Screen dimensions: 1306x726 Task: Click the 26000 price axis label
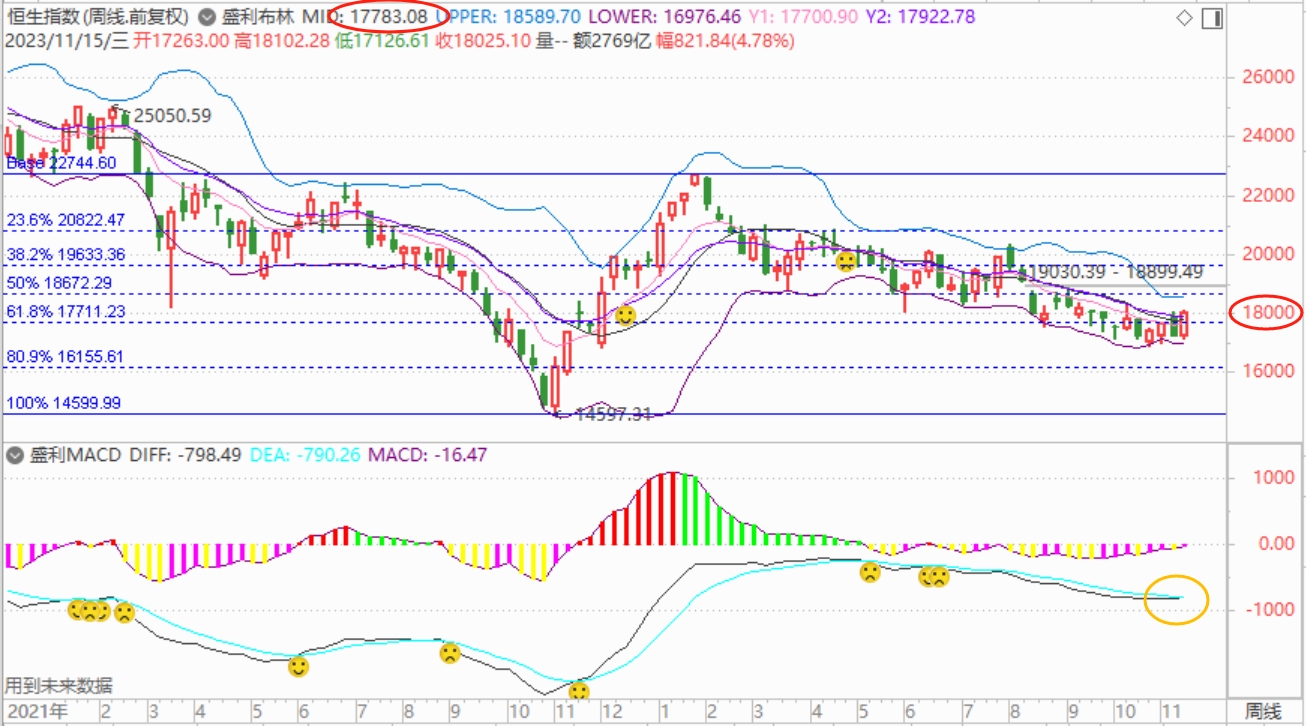click(x=1266, y=76)
